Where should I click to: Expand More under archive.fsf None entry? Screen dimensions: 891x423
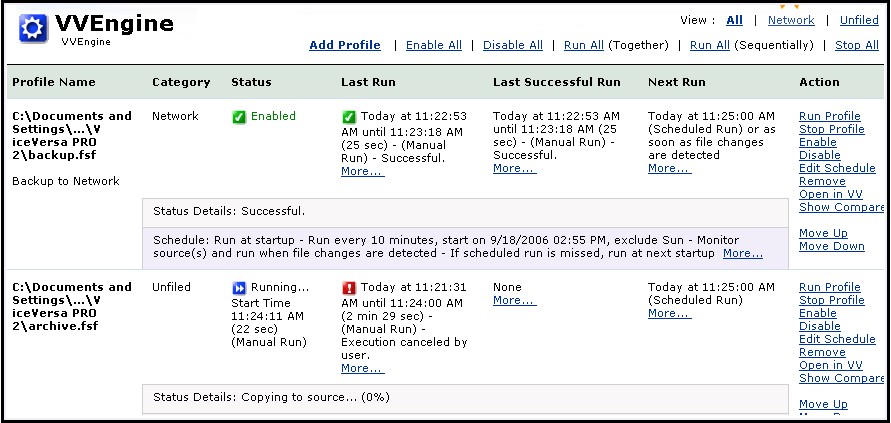coord(514,300)
